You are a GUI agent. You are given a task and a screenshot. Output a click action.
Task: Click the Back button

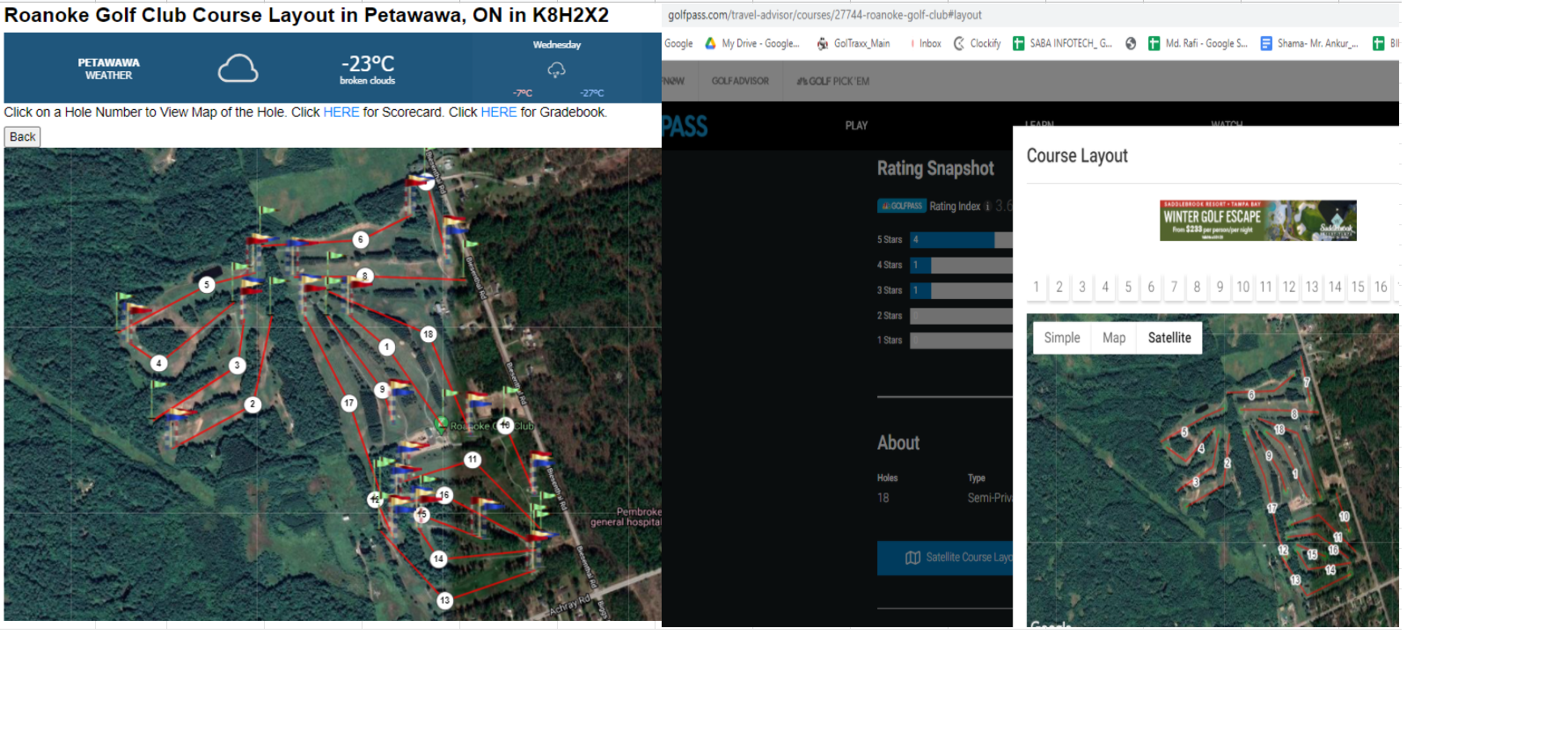[x=23, y=136]
